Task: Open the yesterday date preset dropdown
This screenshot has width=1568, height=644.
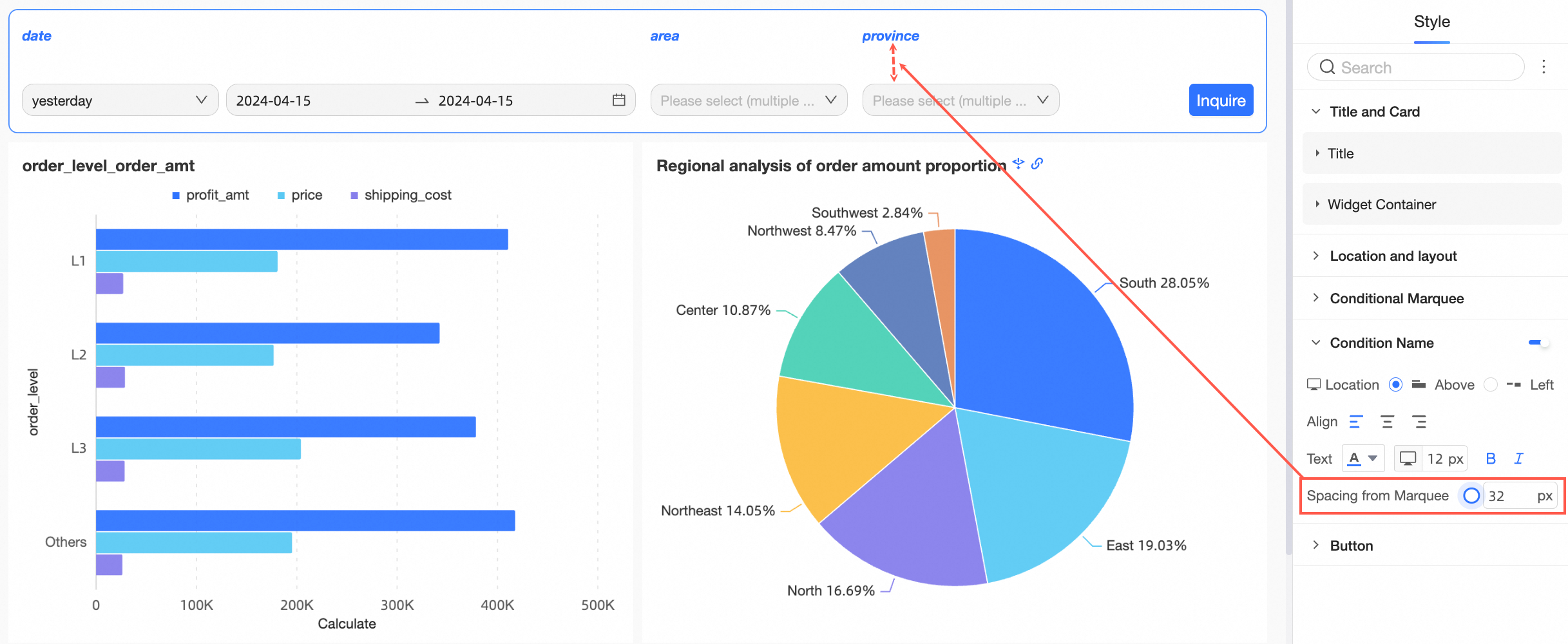Action: pyautogui.click(x=120, y=100)
